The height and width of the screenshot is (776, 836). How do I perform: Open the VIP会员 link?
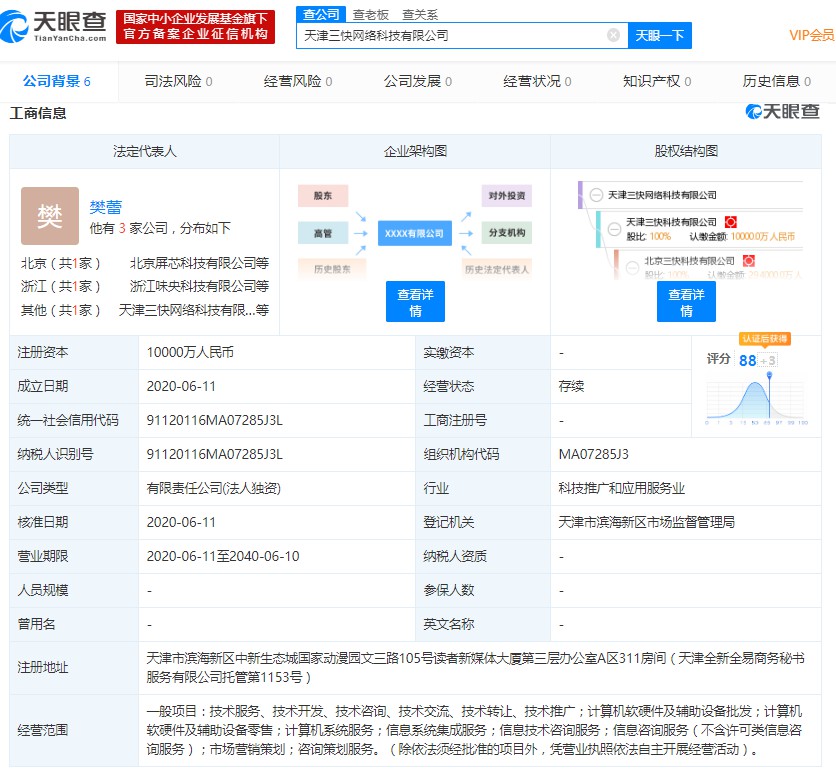811,35
